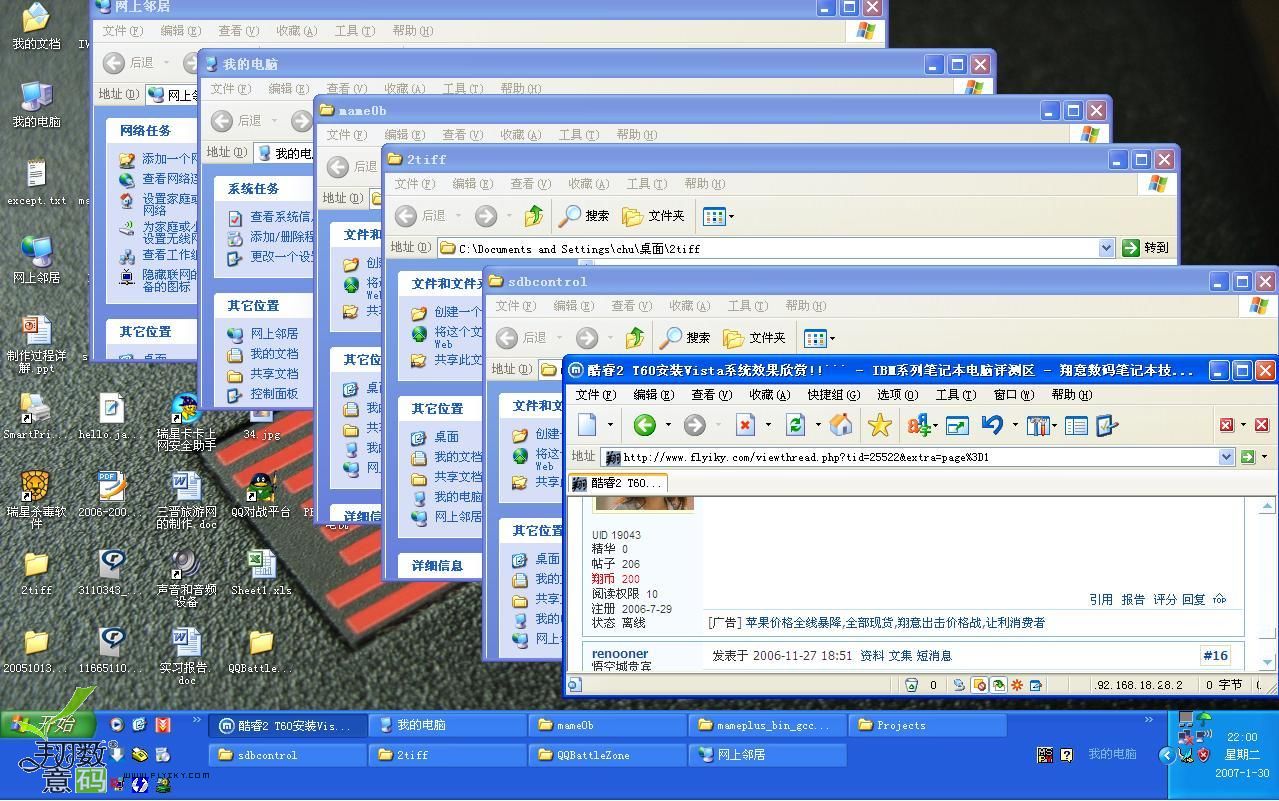Click the font size icon in Maxthon toolbar
Viewport: 1279px width, 801px height.
pos(917,425)
